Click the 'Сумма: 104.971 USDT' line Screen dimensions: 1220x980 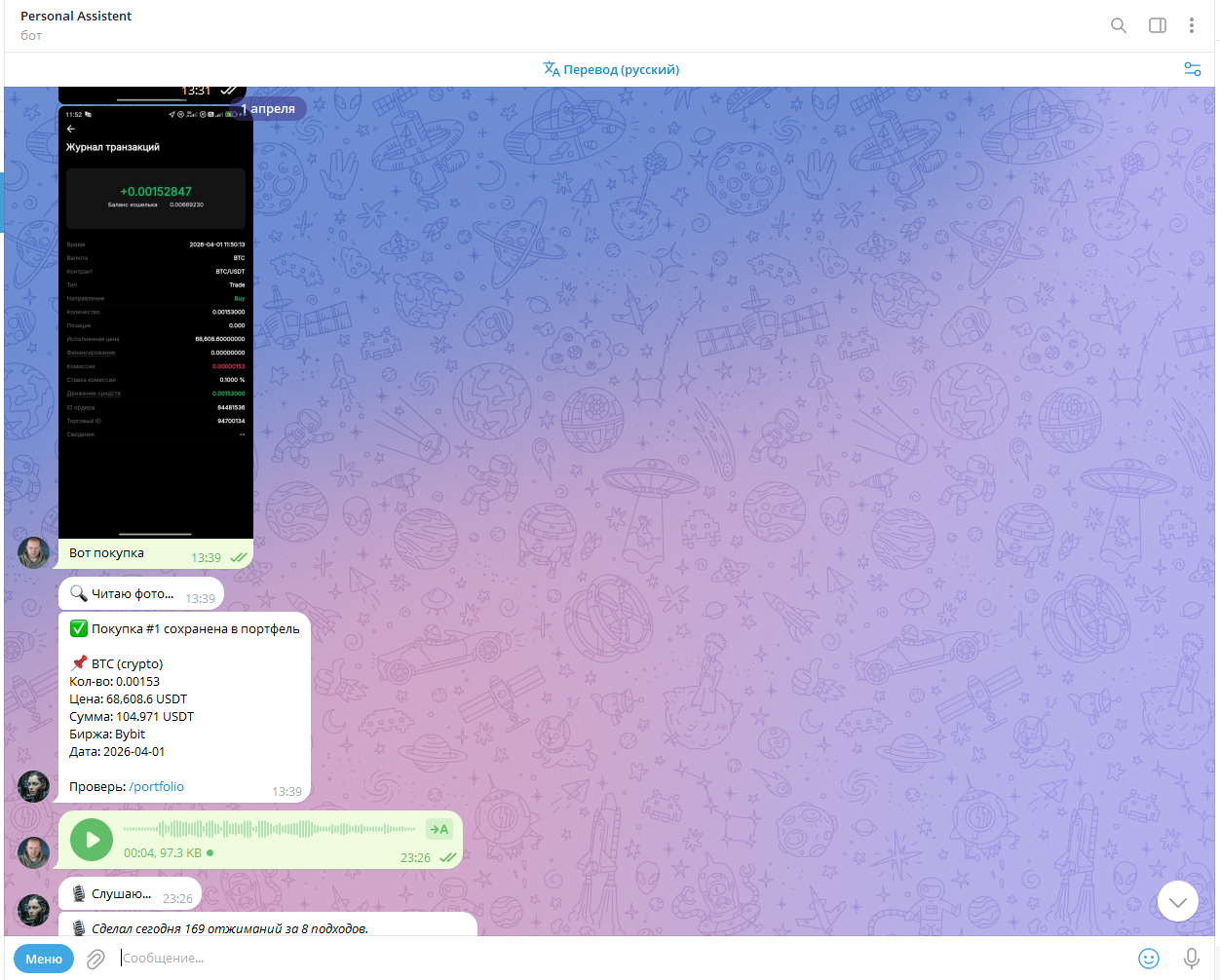click(x=132, y=716)
